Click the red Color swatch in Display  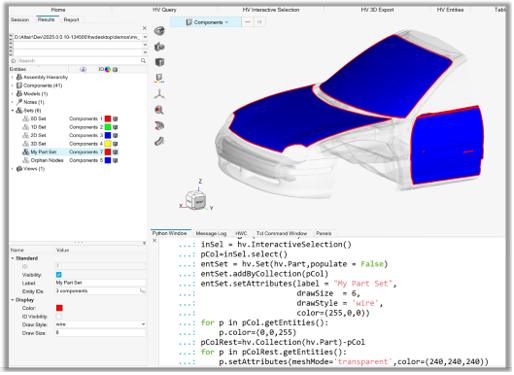(x=59, y=308)
